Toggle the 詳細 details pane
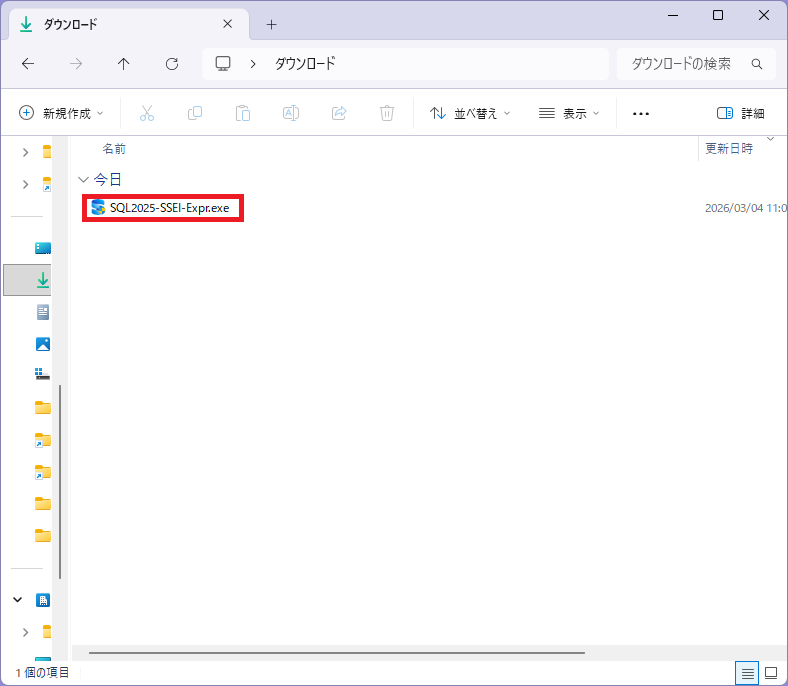This screenshot has width=788, height=686. [740, 113]
